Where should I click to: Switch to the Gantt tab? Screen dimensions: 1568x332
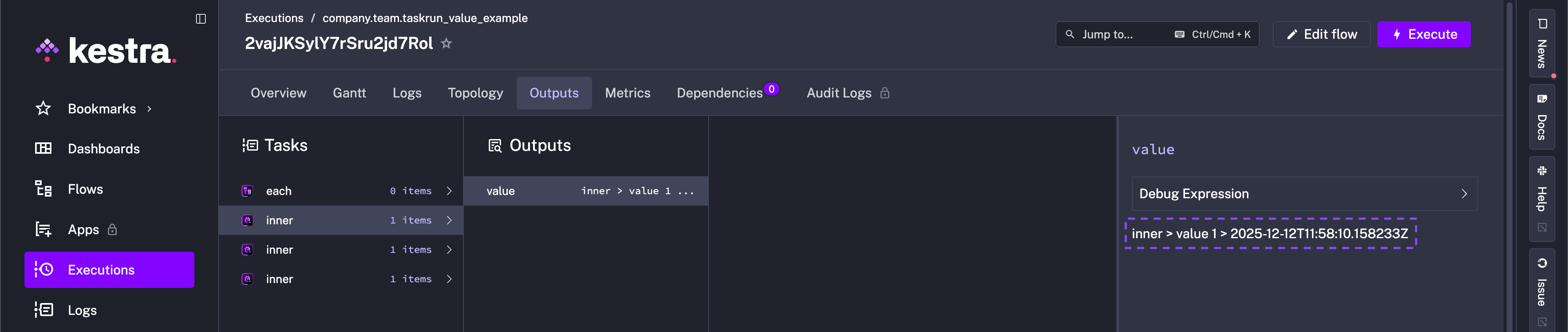[x=350, y=93]
